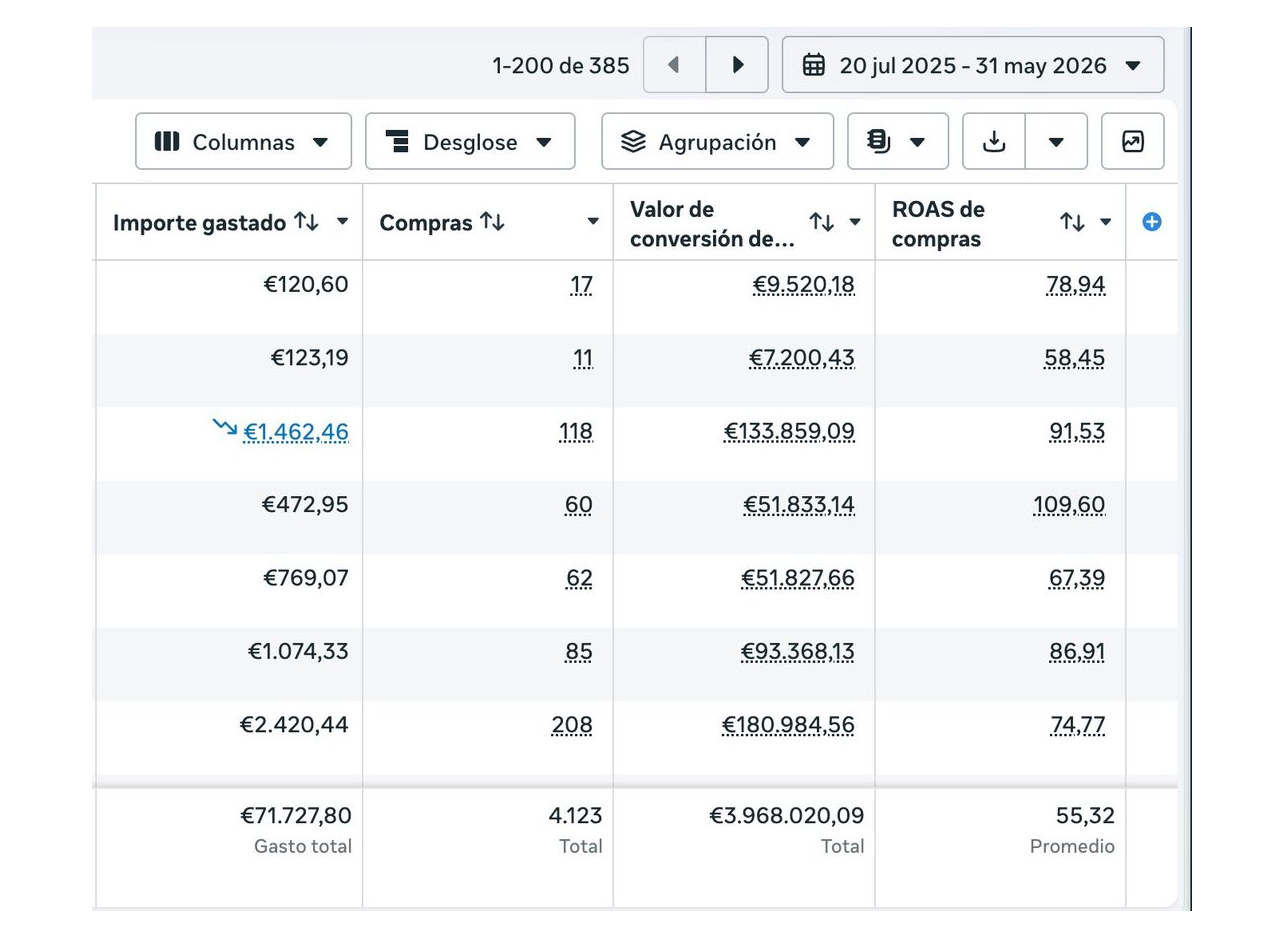This screenshot has width=1285, height=938.
Task: Sort by ROAS de compras column
Action: click(1073, 222)
